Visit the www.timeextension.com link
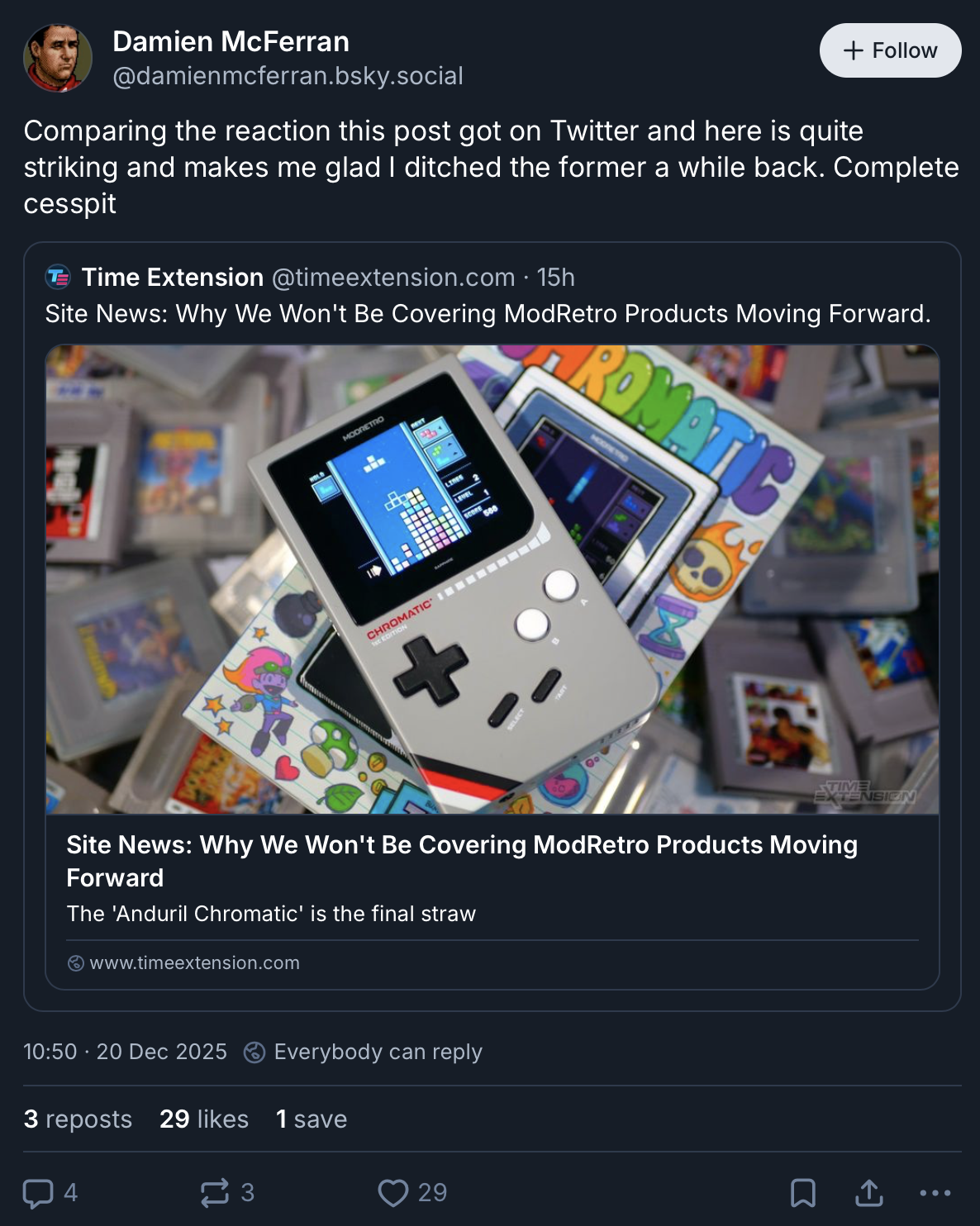Screen dimensions: 980x1226 click(194, 963)
